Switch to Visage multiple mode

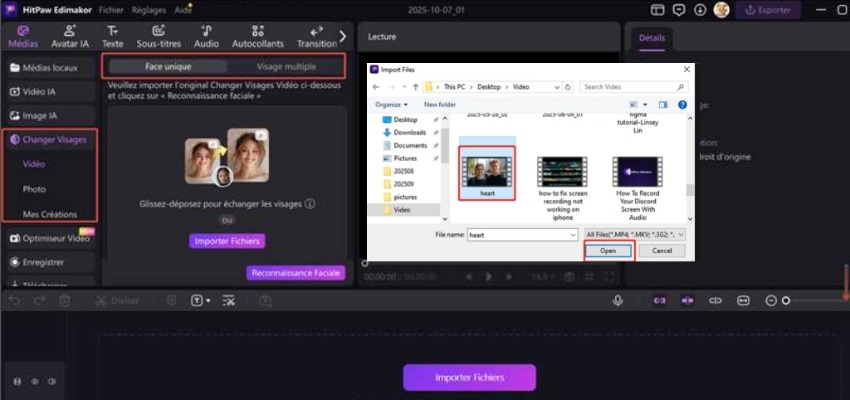[x=284, y=65]
